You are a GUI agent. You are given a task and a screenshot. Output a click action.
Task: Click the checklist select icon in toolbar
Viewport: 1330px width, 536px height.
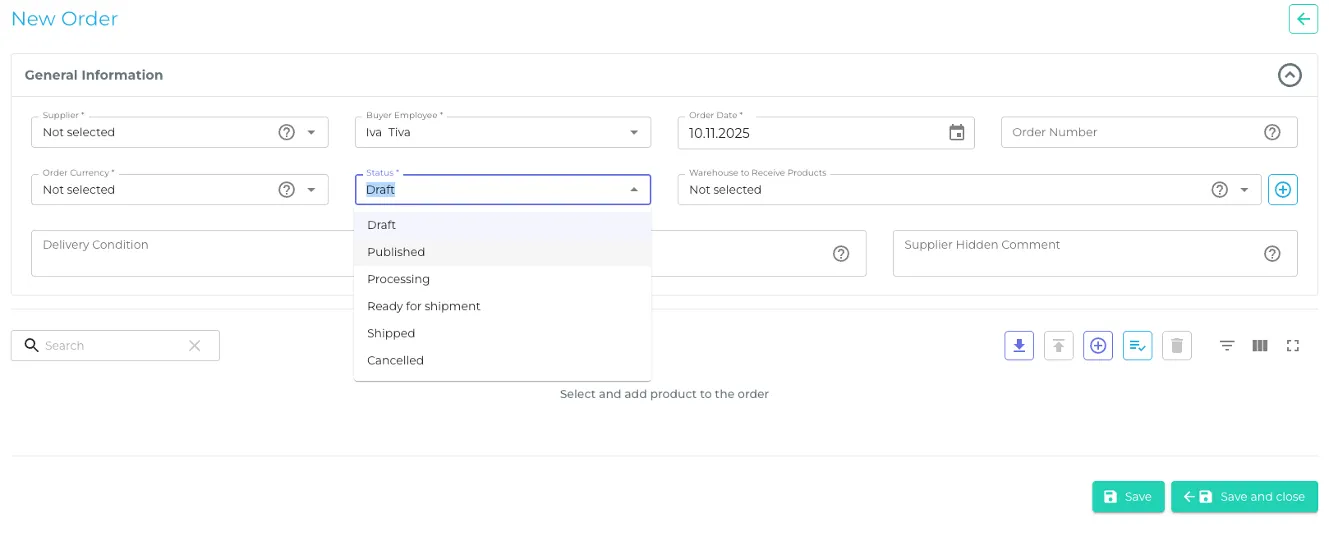tap(1137, 346)
